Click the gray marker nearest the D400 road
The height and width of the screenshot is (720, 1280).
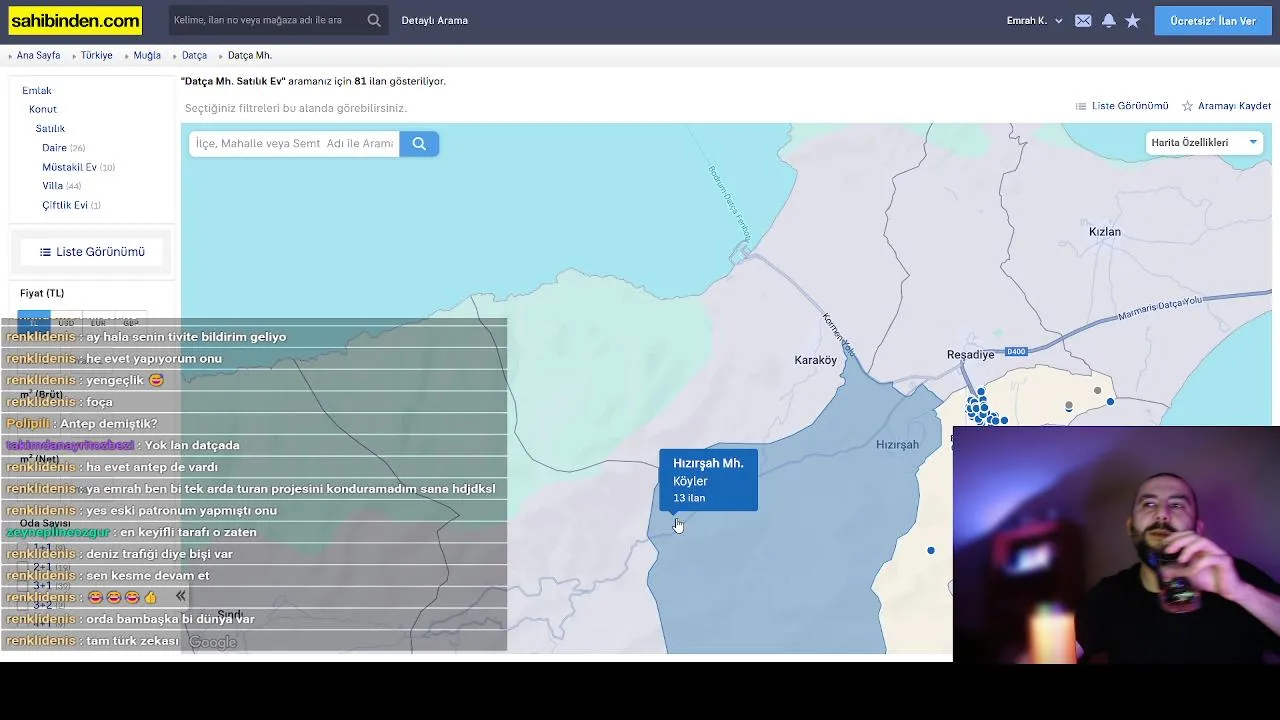pyautogui.click(x=1097, y=391)
